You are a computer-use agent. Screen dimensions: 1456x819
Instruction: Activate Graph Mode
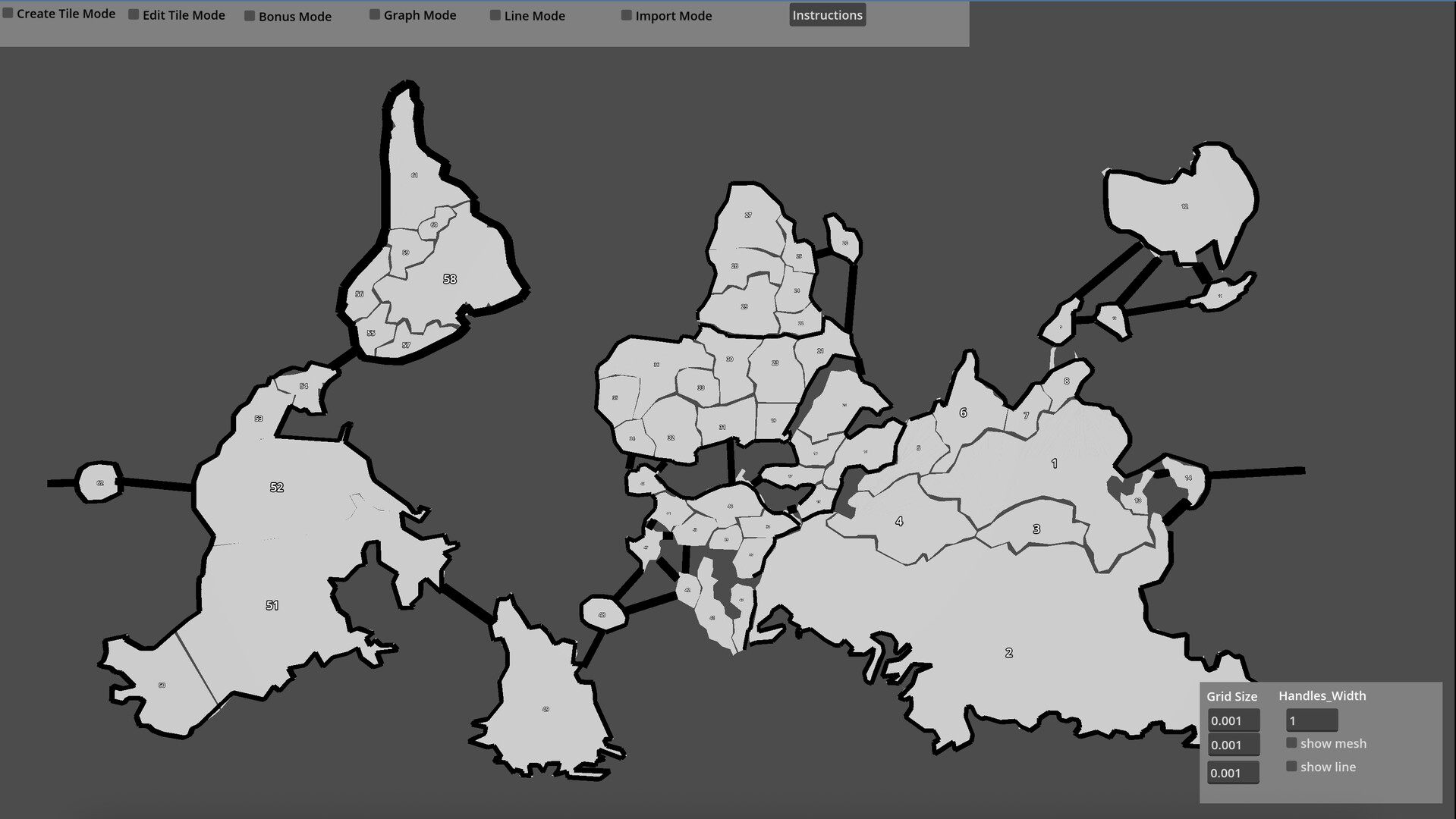[374, 14]
